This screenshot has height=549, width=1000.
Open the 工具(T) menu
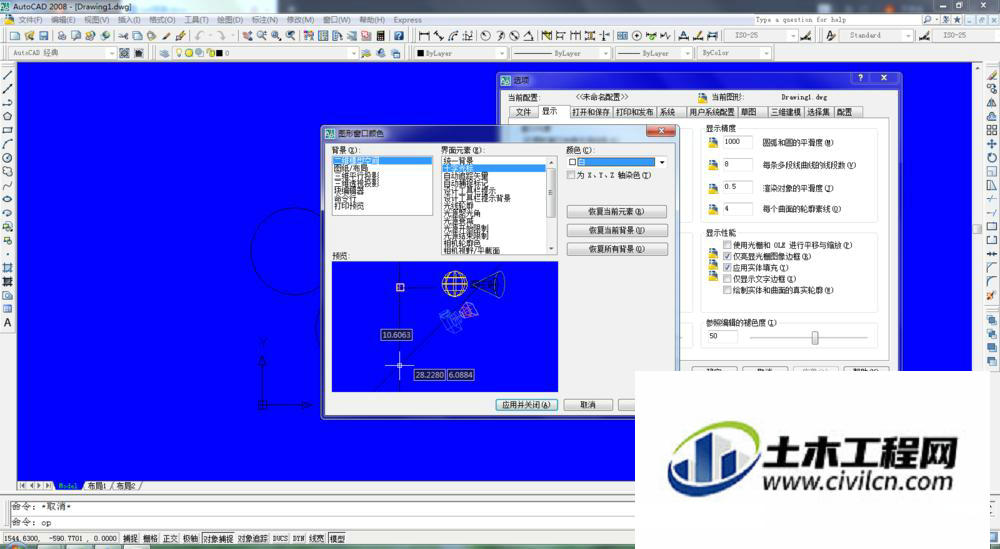tap(196, 20)
